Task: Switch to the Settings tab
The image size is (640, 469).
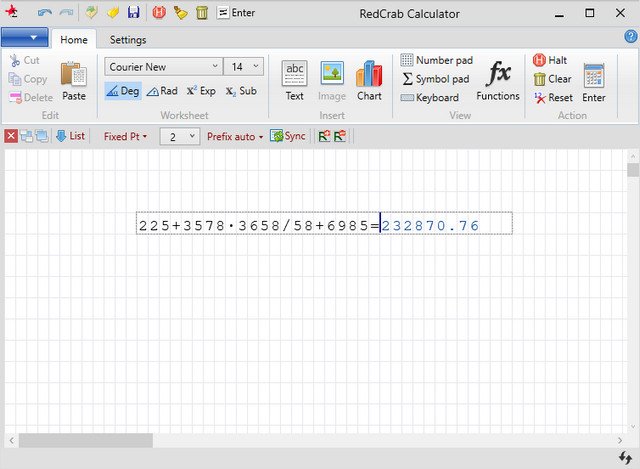Action: click(x=127, y=40)
